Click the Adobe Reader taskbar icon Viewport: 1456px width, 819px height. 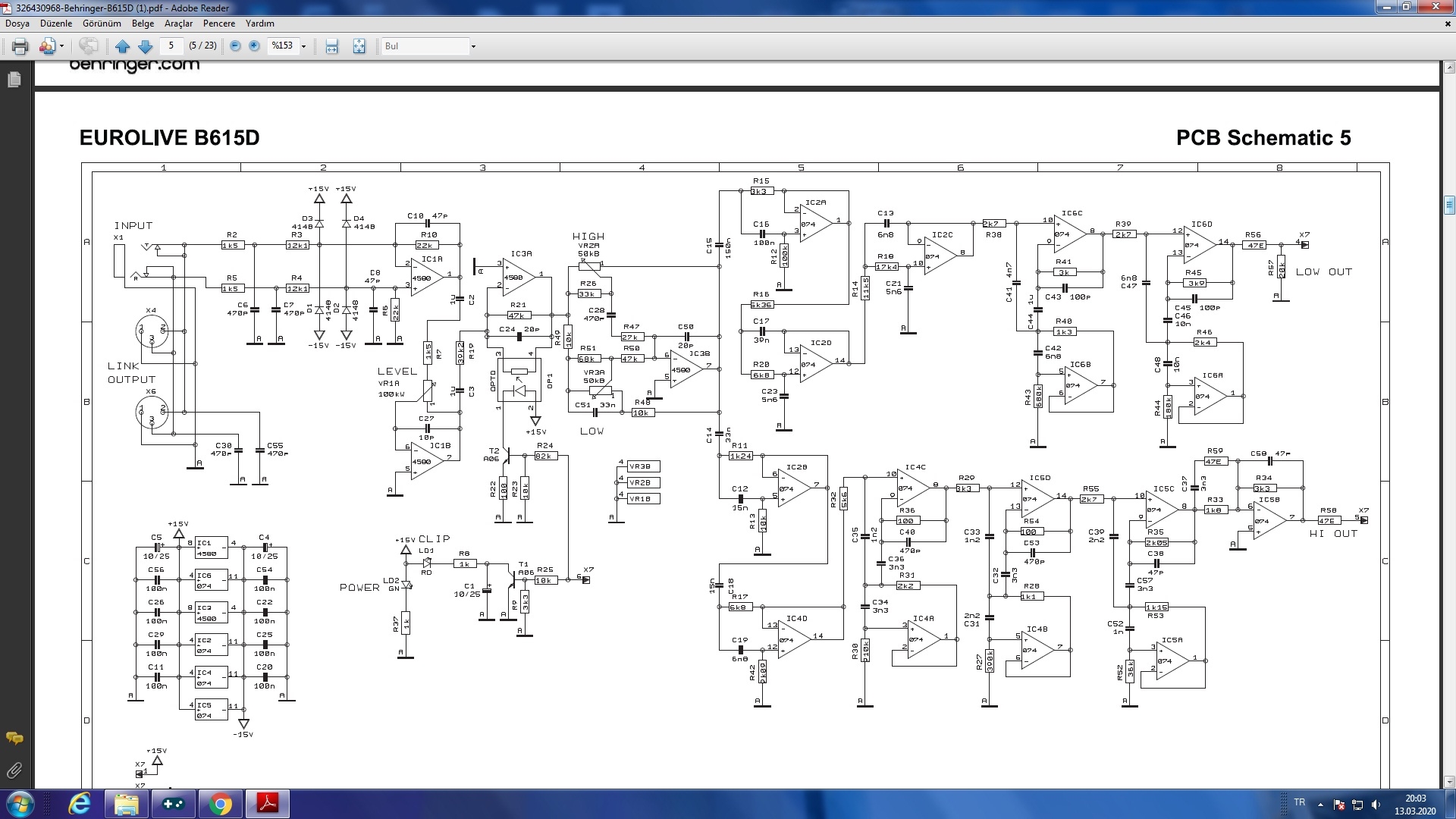[268, 804]
